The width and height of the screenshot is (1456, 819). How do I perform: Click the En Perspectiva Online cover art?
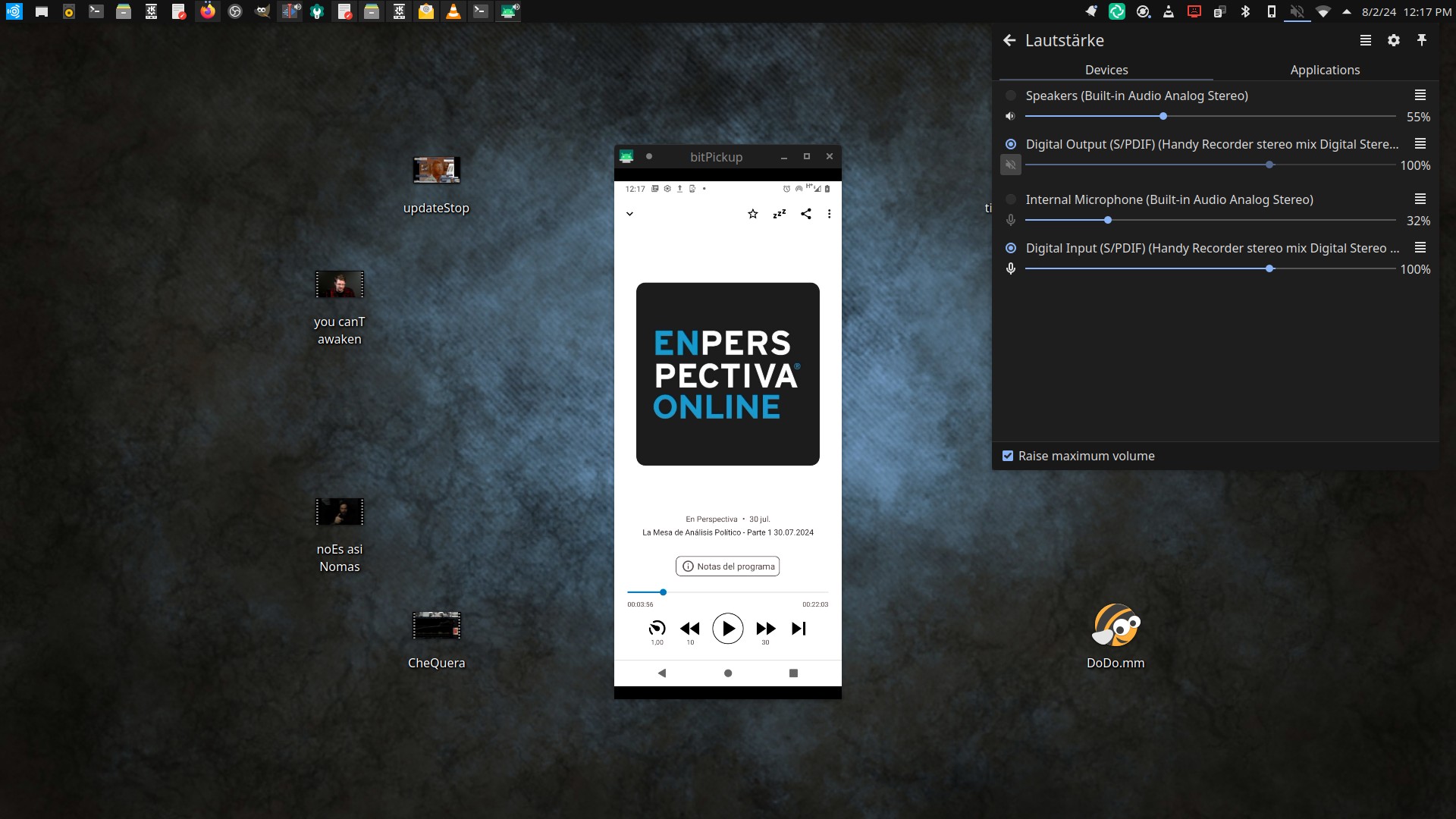[x=728, y=374]
